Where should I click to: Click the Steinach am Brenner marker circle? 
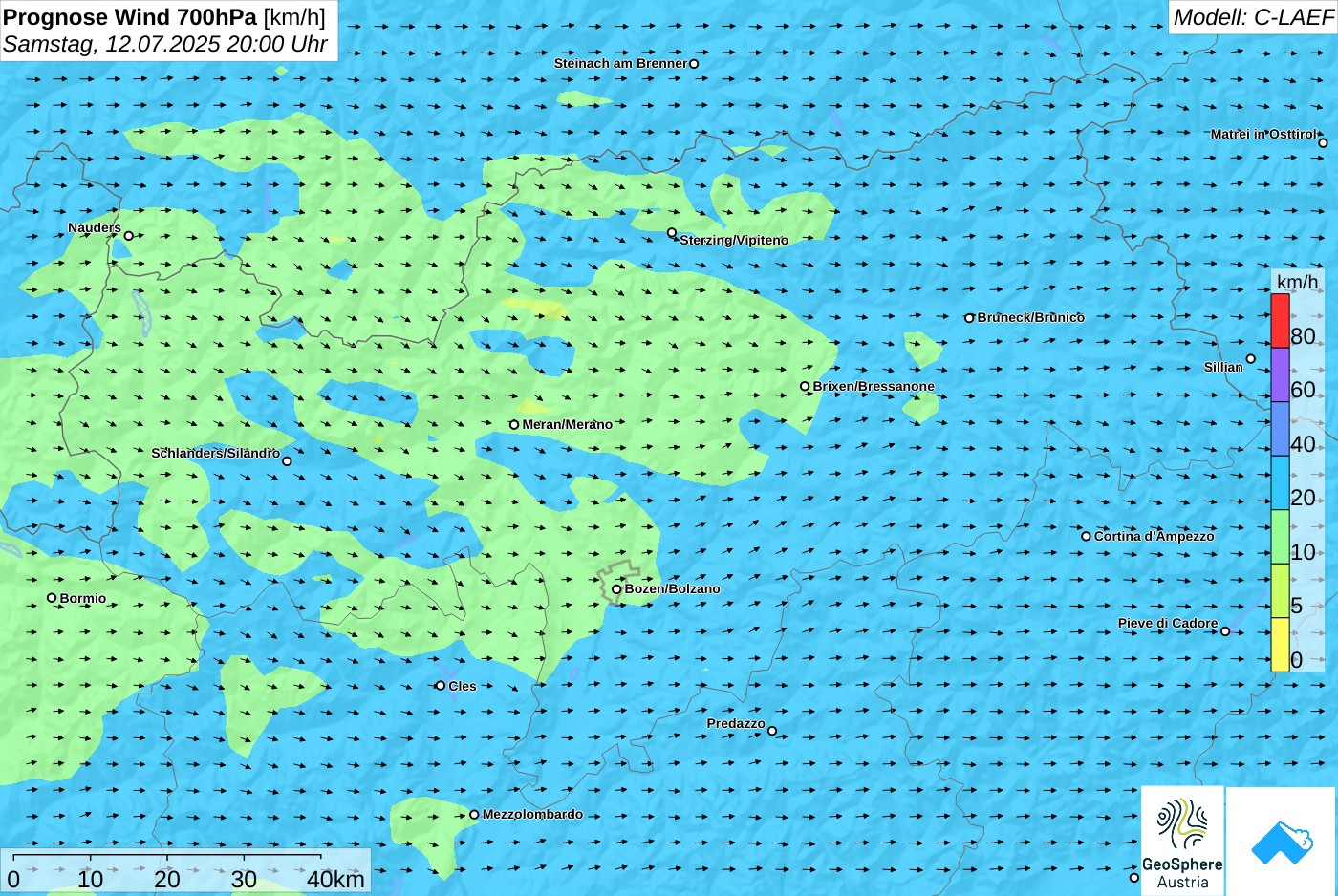pos(694,64)
